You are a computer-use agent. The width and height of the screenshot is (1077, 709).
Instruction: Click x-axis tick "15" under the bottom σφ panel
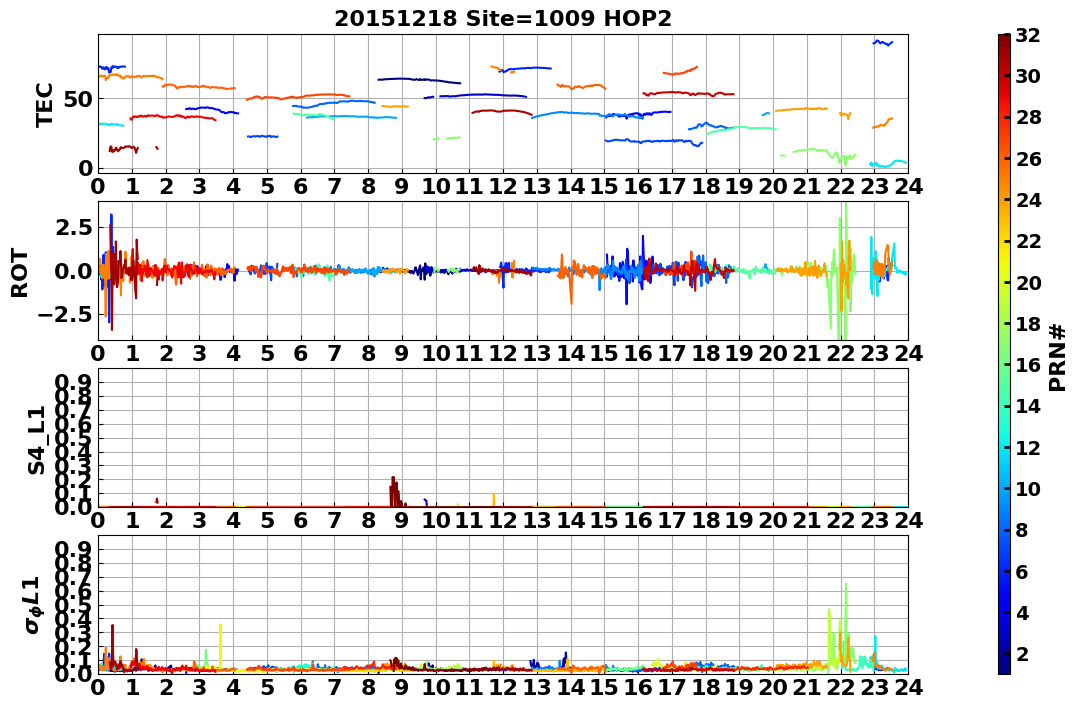(x=604, y=687)
